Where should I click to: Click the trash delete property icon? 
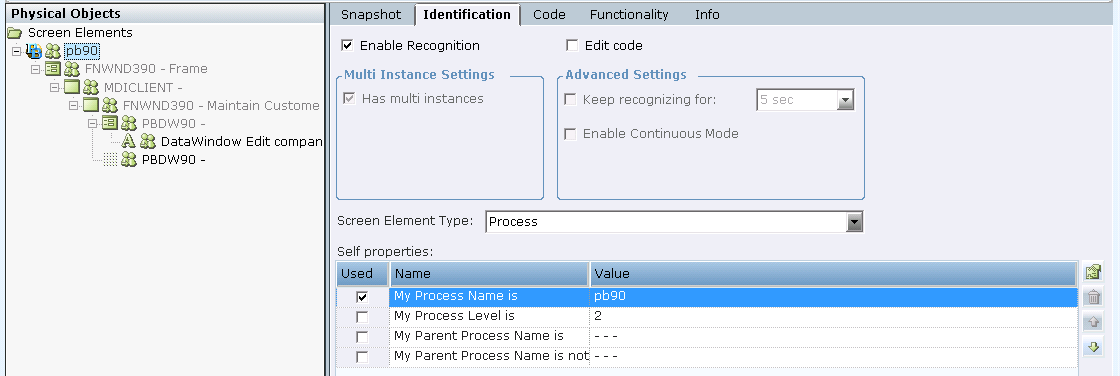(x=1093, y=297)
